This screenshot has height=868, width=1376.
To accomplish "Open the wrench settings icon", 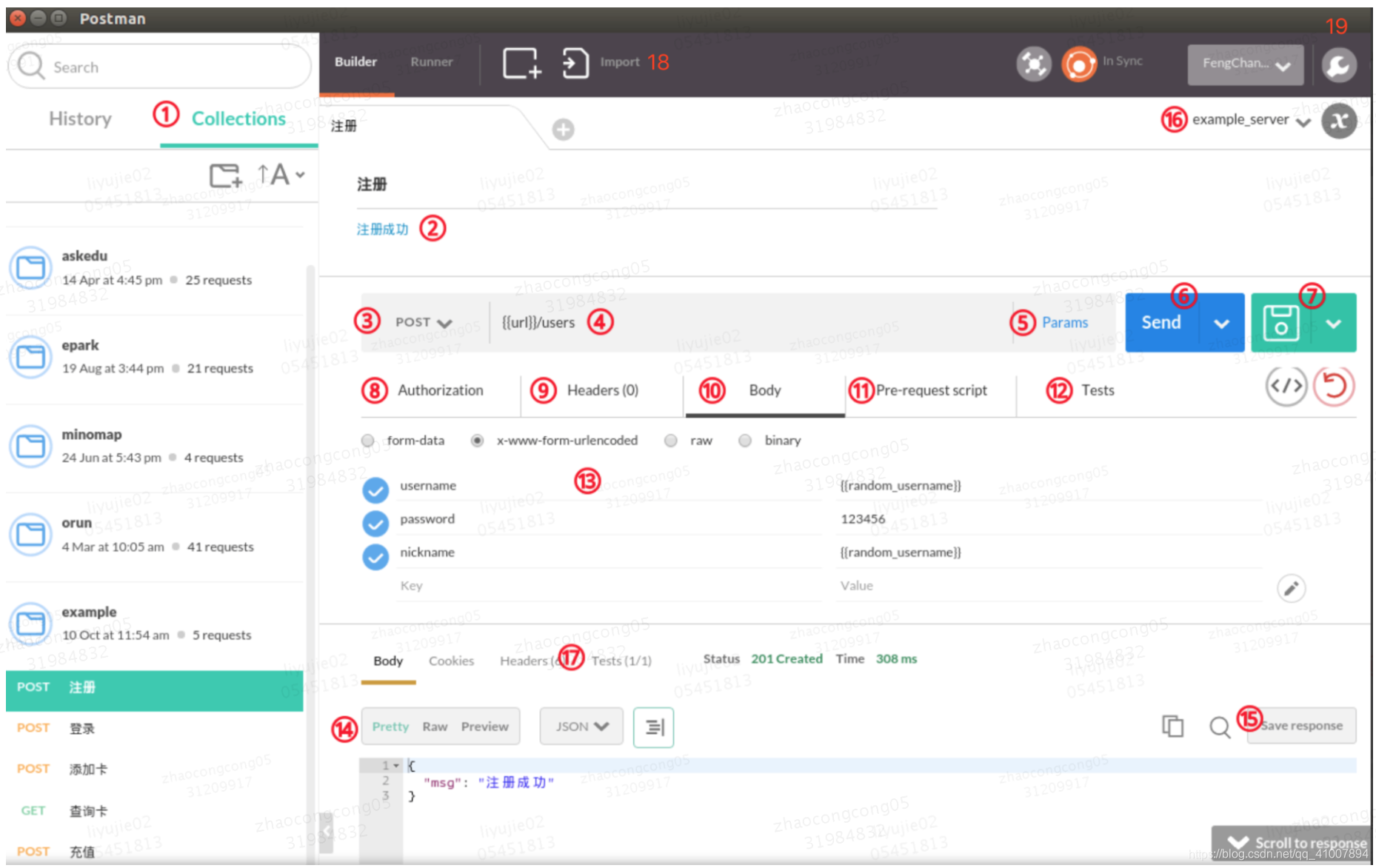I will tap(1339, 65).
